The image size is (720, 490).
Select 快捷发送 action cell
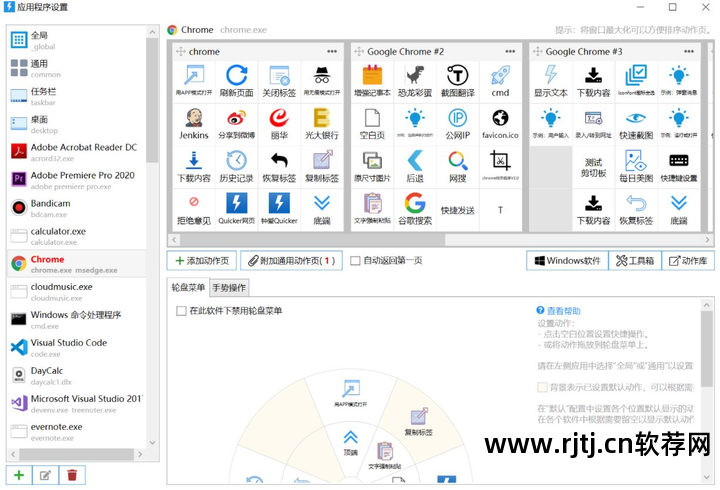point(458,209)
